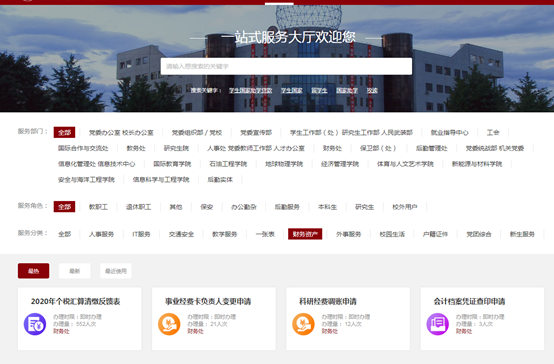Open the 最近使用 tab
Screen dimensions: 554x364
(x=116, y=271)
